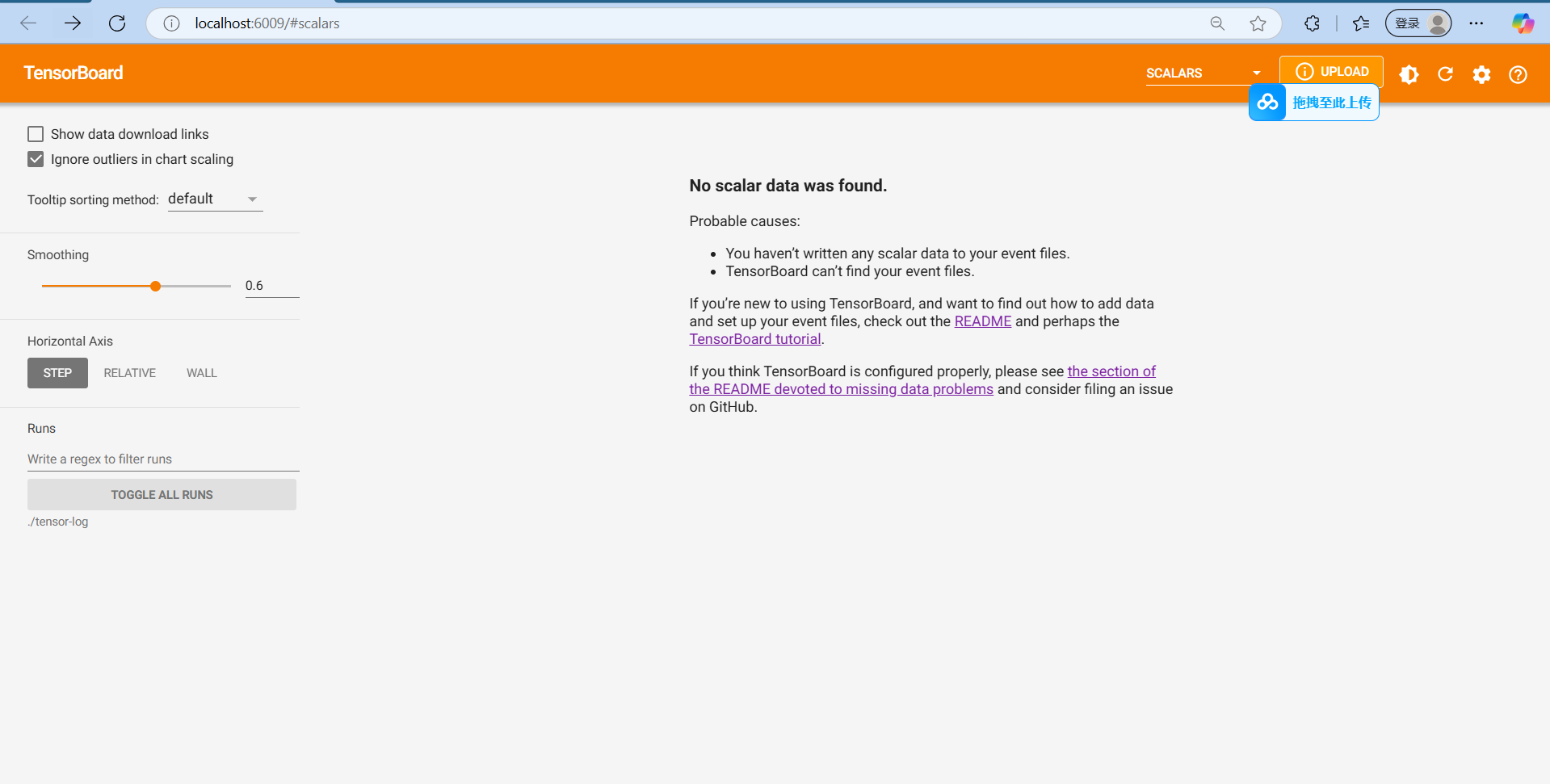The height and width of the screenshot is (784, 1550).
Task: Click the smoothing value field 0.6
Action: click(272, 286)
